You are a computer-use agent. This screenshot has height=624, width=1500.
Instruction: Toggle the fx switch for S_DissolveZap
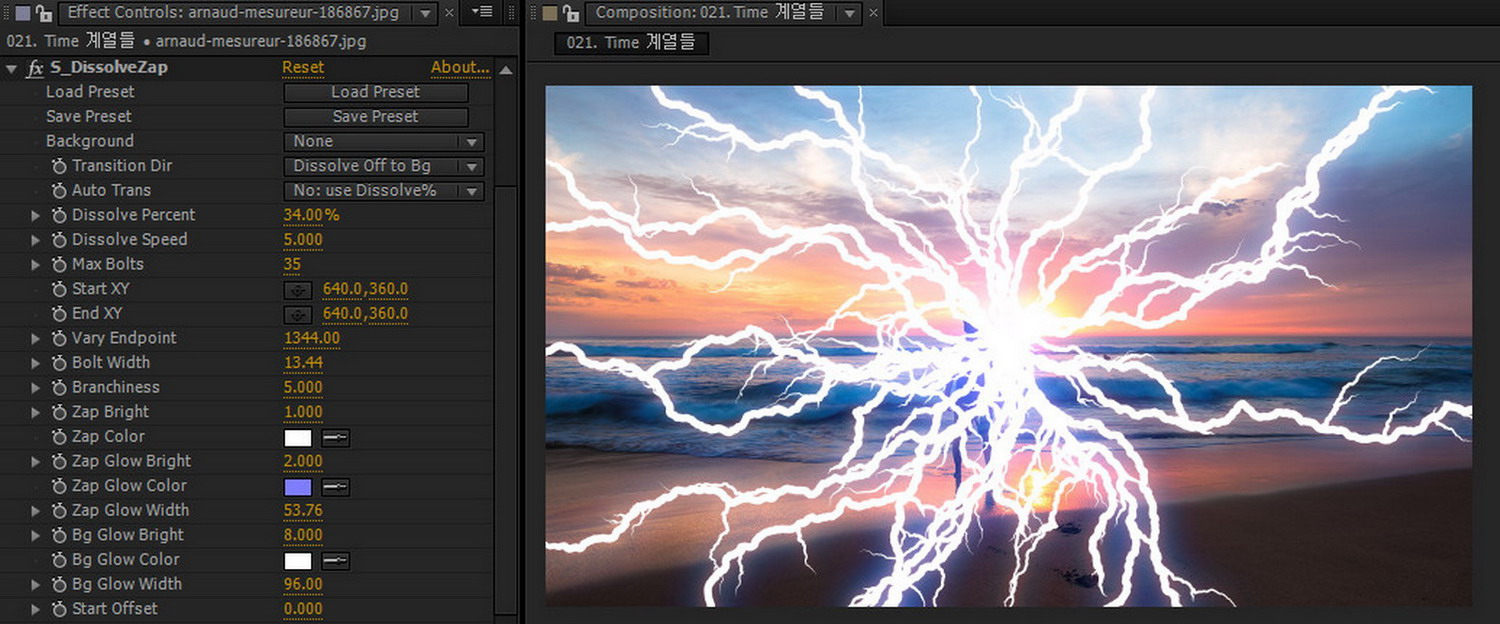pos(35,68)
